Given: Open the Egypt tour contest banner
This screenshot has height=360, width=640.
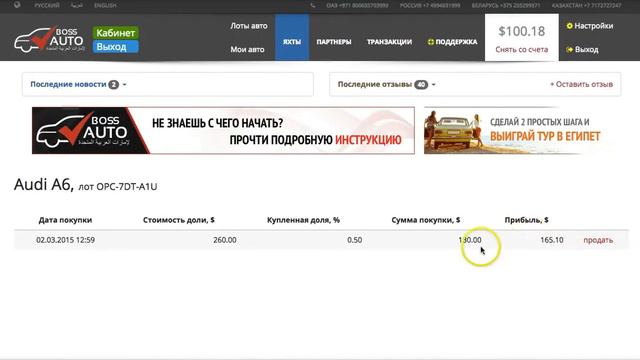Looking at the screenshot, I should point(516,131).
